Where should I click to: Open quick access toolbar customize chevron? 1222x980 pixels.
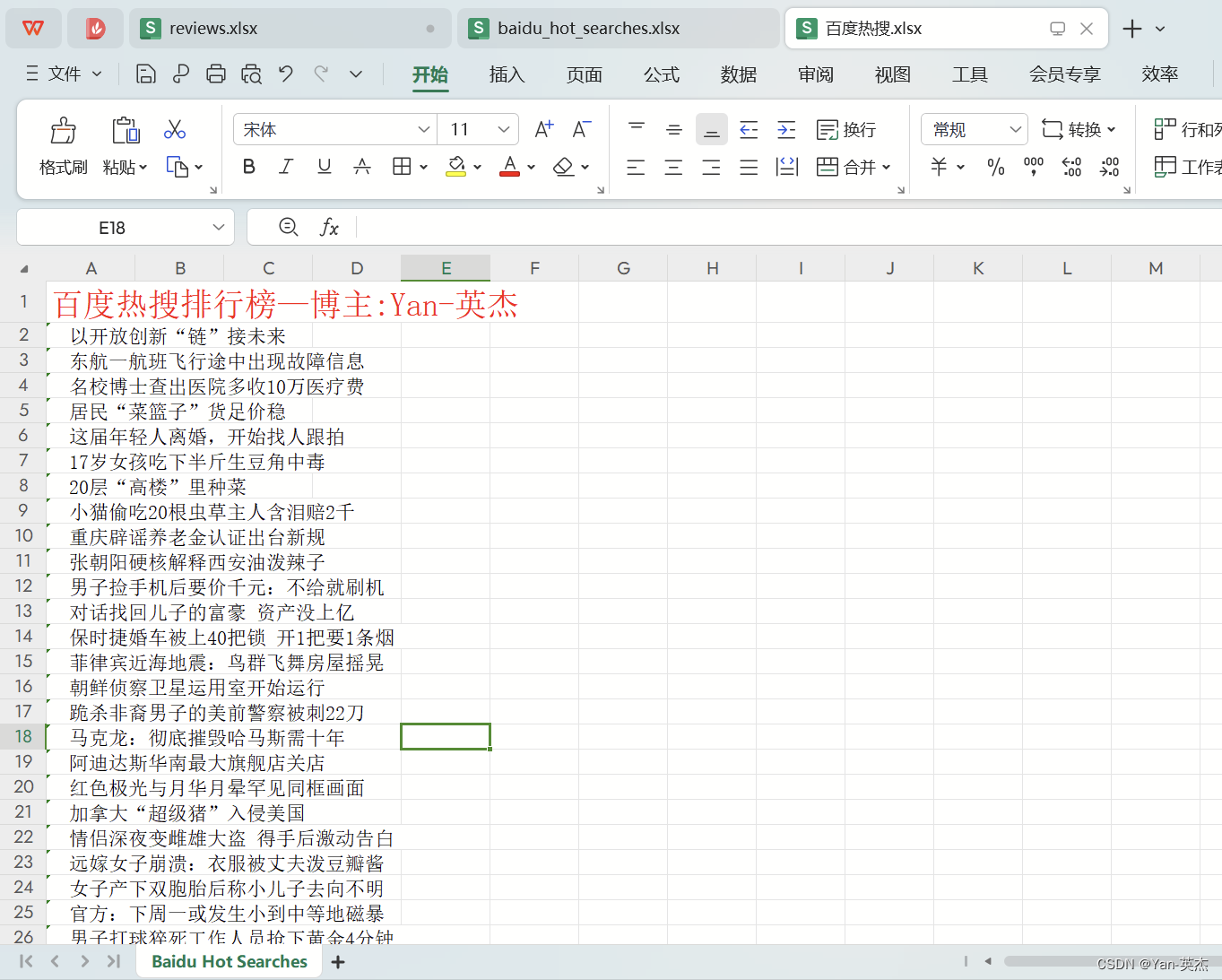pyautogui.click(x=356, y=74)
